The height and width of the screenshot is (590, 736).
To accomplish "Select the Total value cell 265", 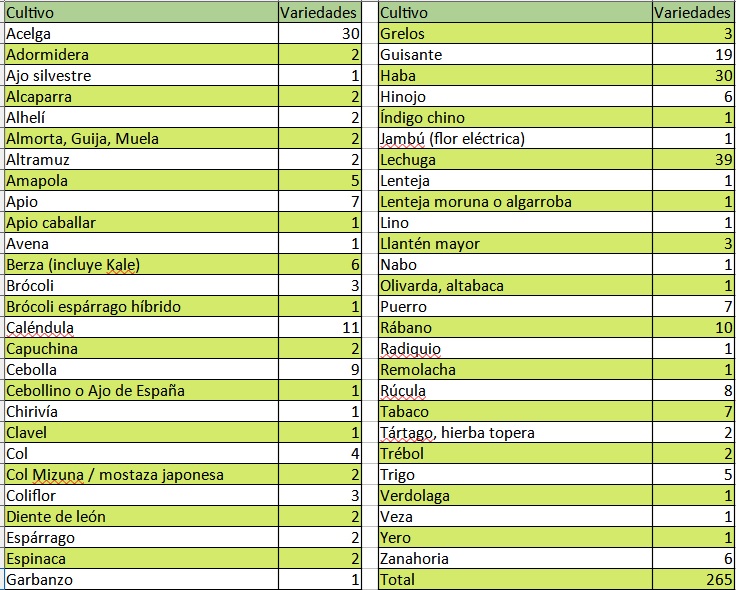I will click(x=693, y=580).
